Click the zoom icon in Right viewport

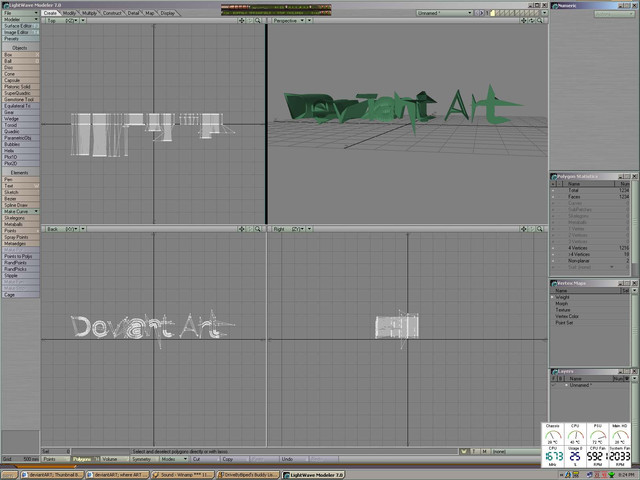tap(540, 229)
